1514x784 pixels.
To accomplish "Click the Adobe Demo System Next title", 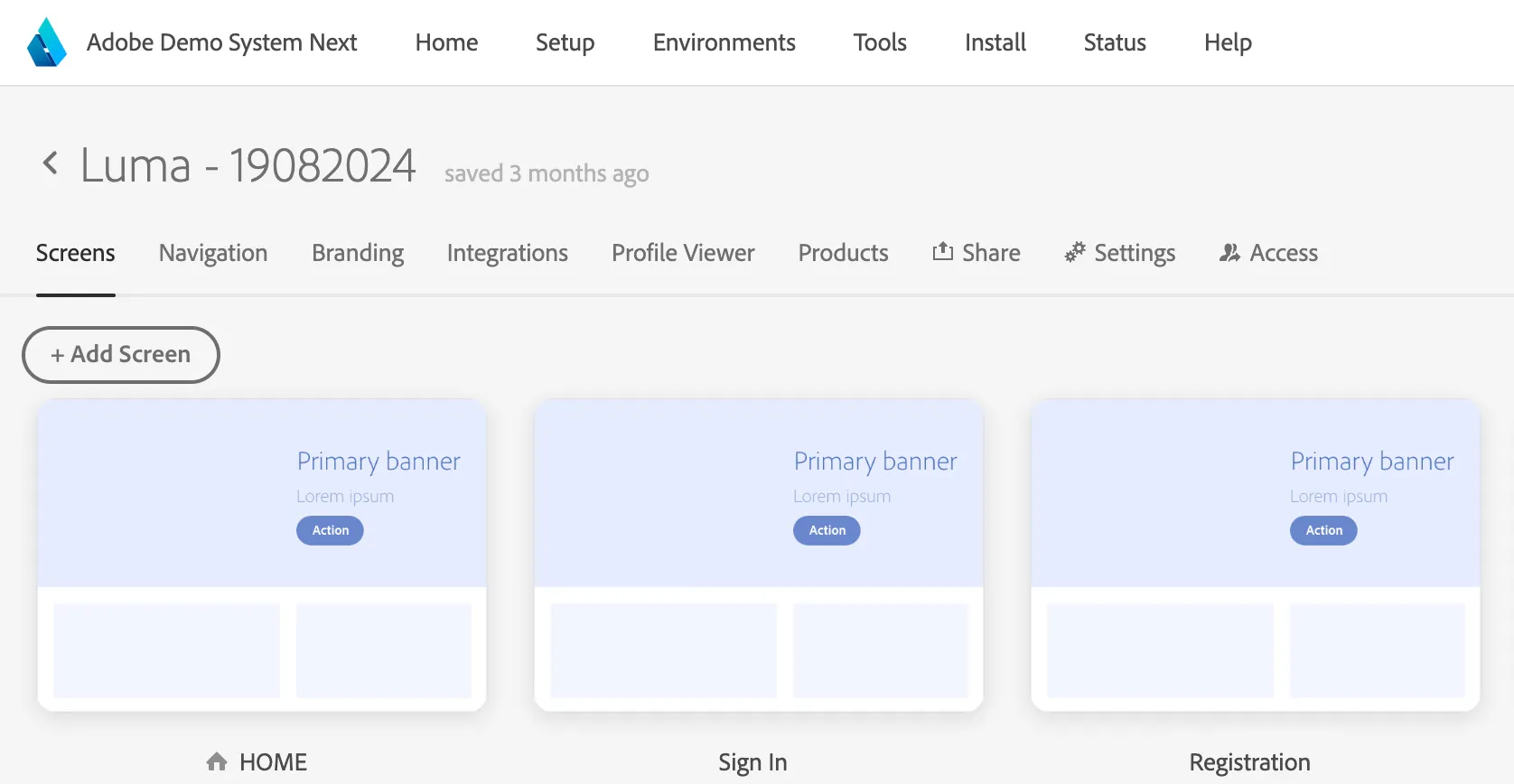I will click(x=222, y=43).
